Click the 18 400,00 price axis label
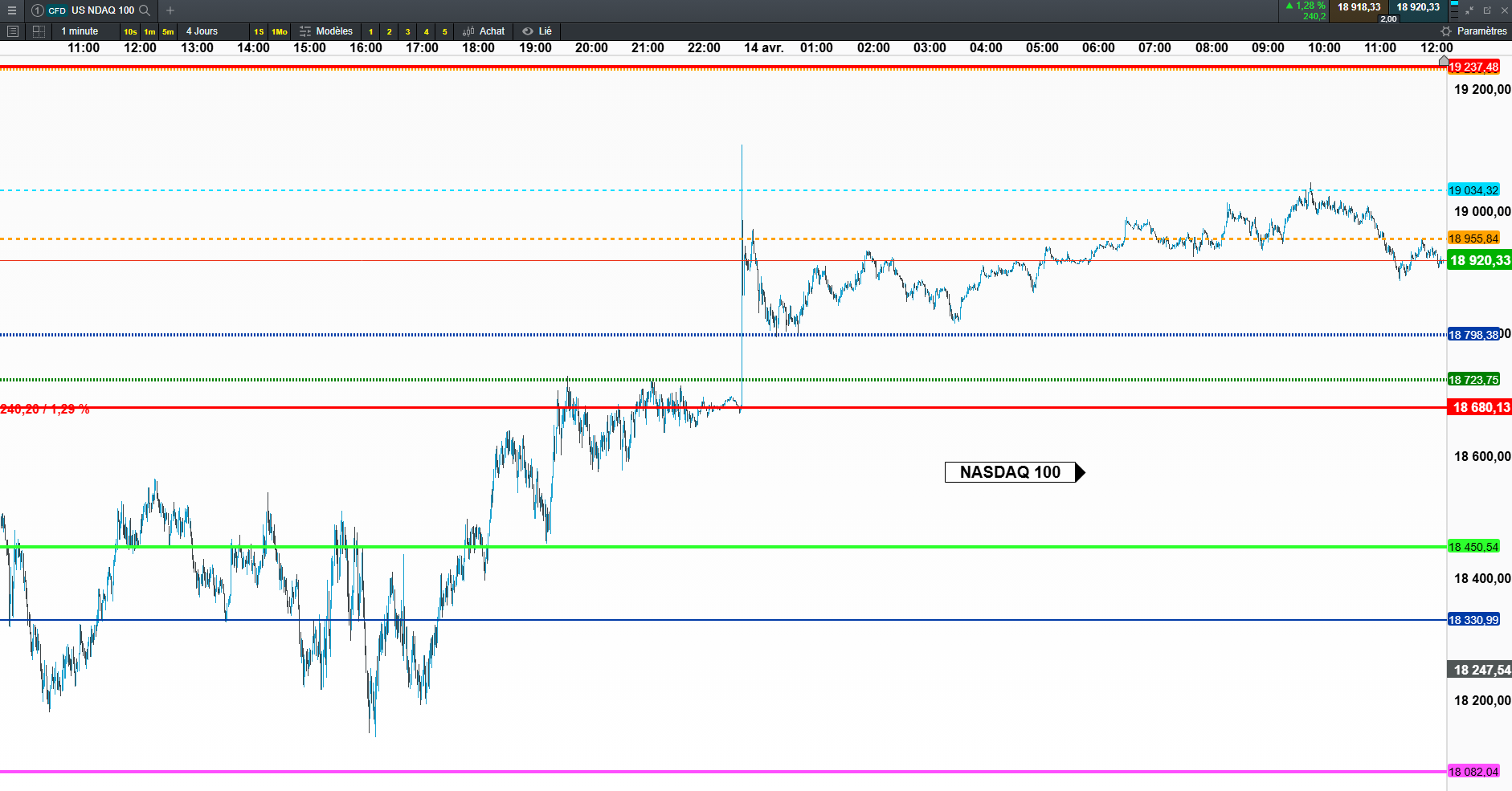The width and height of the screenshot is (1512, 791). (1482, 578)
